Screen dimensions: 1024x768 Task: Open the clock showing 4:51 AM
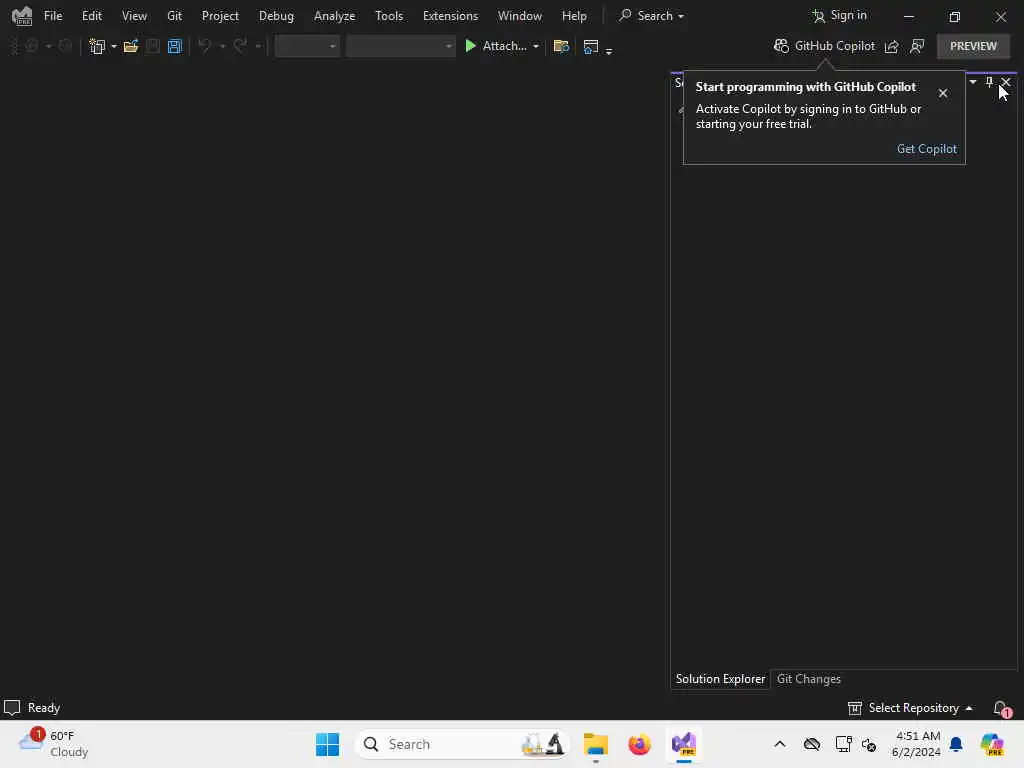916,744
